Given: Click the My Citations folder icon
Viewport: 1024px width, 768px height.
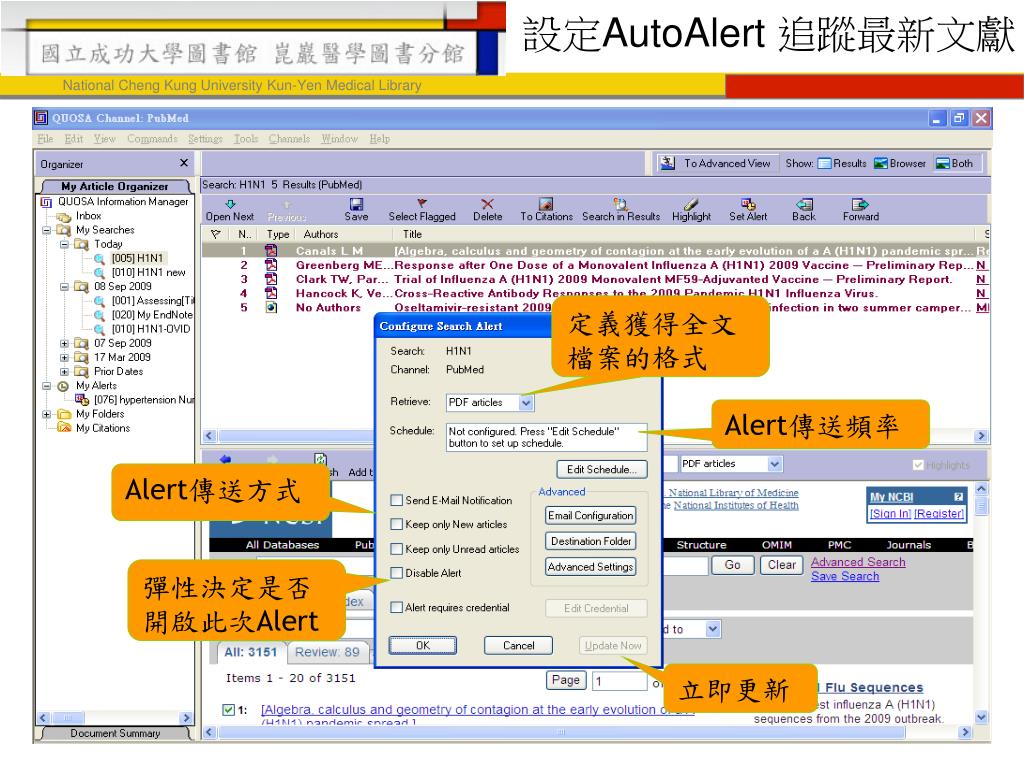Looking at the screenshot, I should 64,428.
